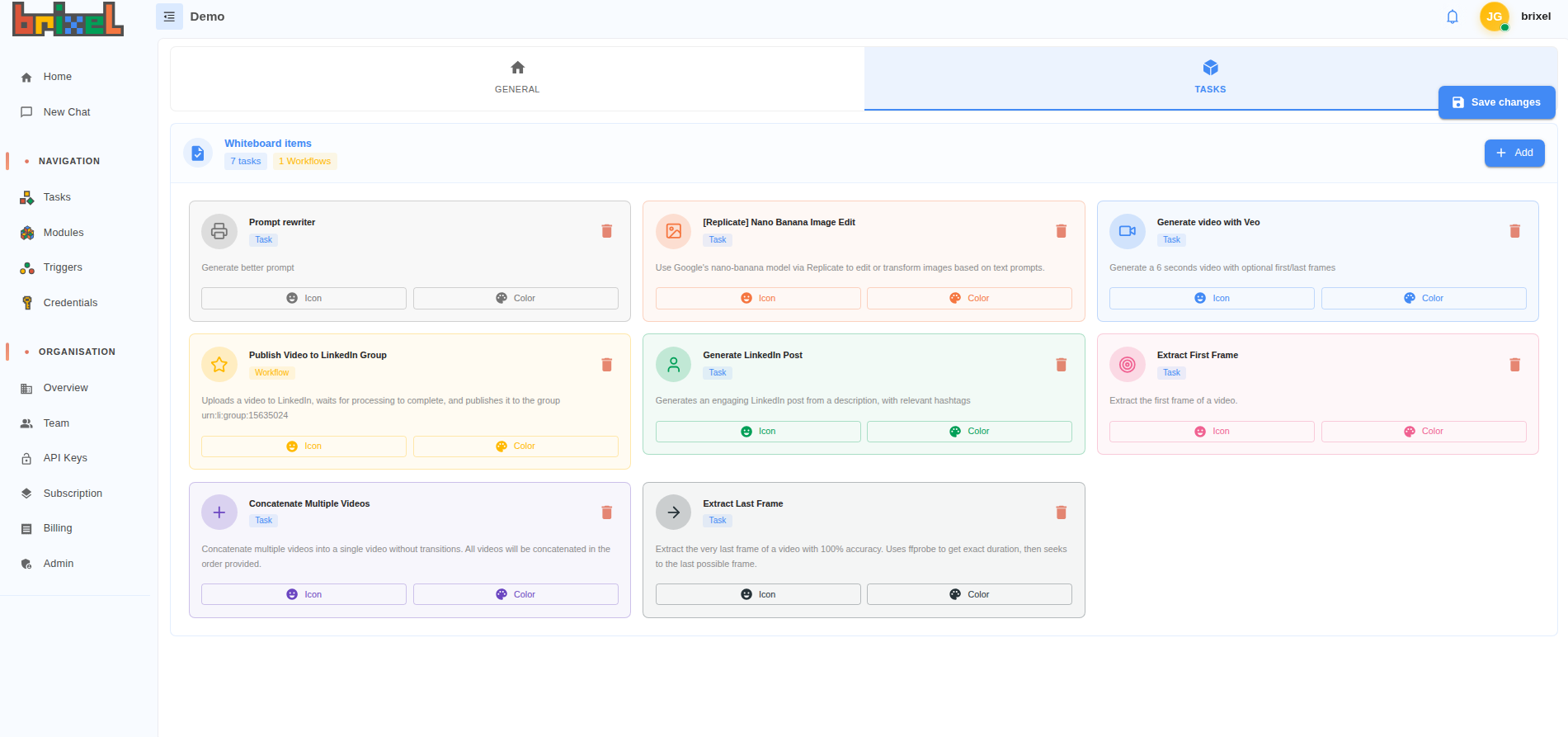Add a new whiteboard item

click(1514, 153)
